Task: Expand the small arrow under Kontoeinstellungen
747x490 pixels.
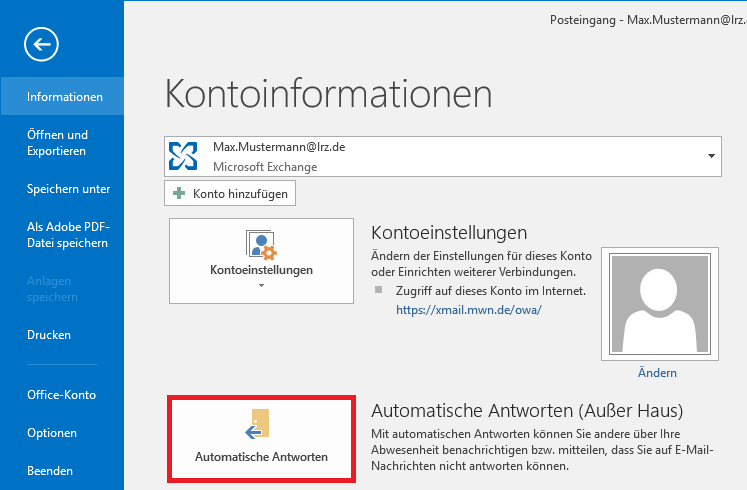Action: pyautogui.click(x=261, y=286)
